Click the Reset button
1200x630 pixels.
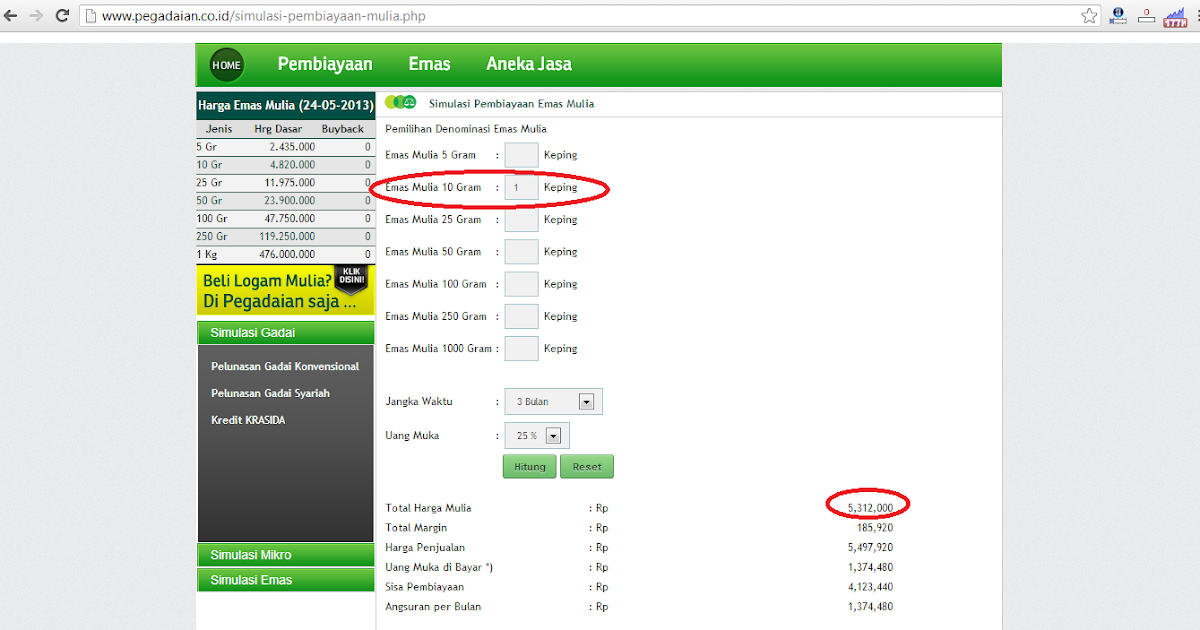coord(587,467)
